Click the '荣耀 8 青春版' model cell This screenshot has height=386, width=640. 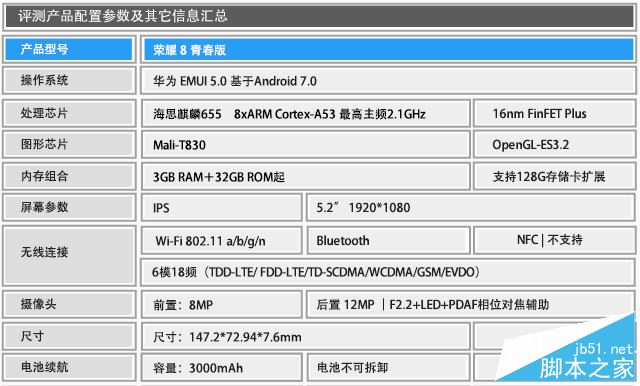pos(388,49)
